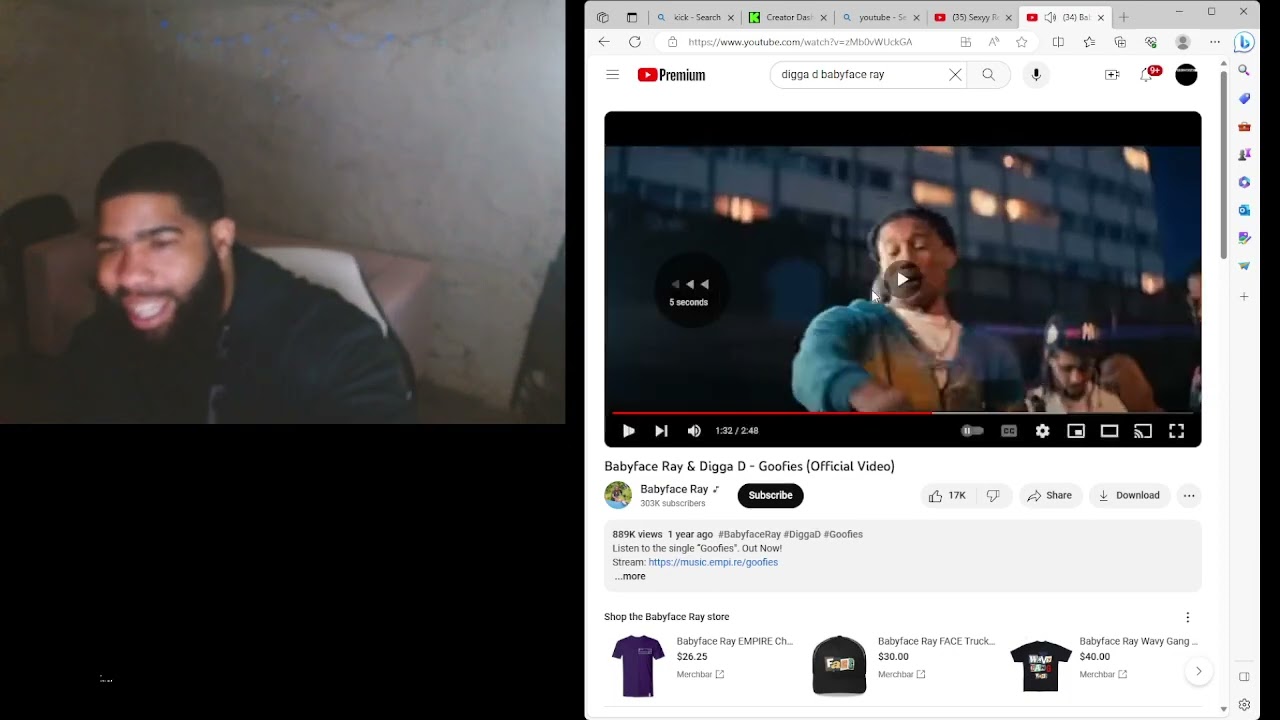Run search with the magnifier button
1280x720 pixels.
pos(988,75)
